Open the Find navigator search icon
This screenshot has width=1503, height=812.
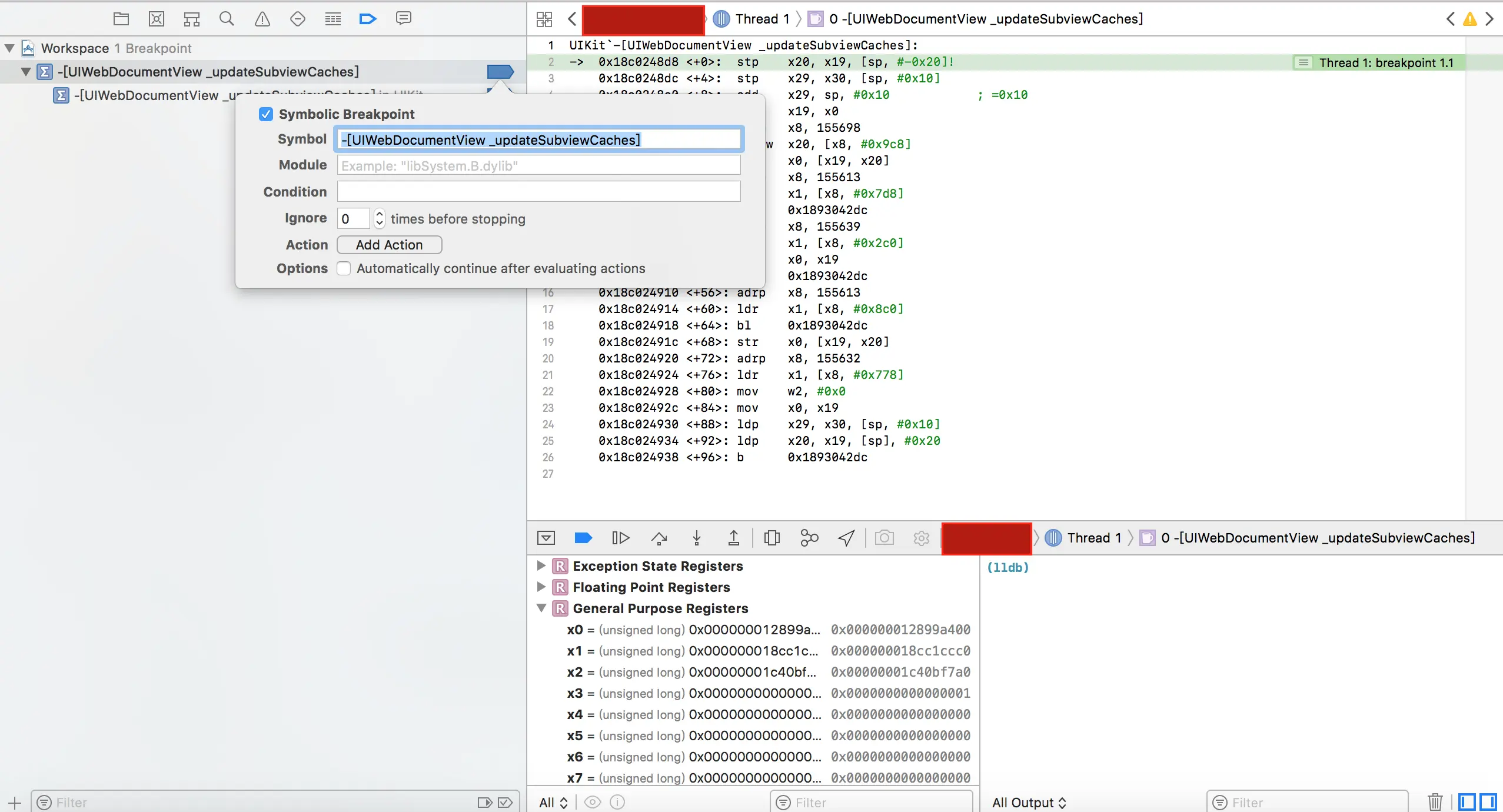tap(227, 19)
